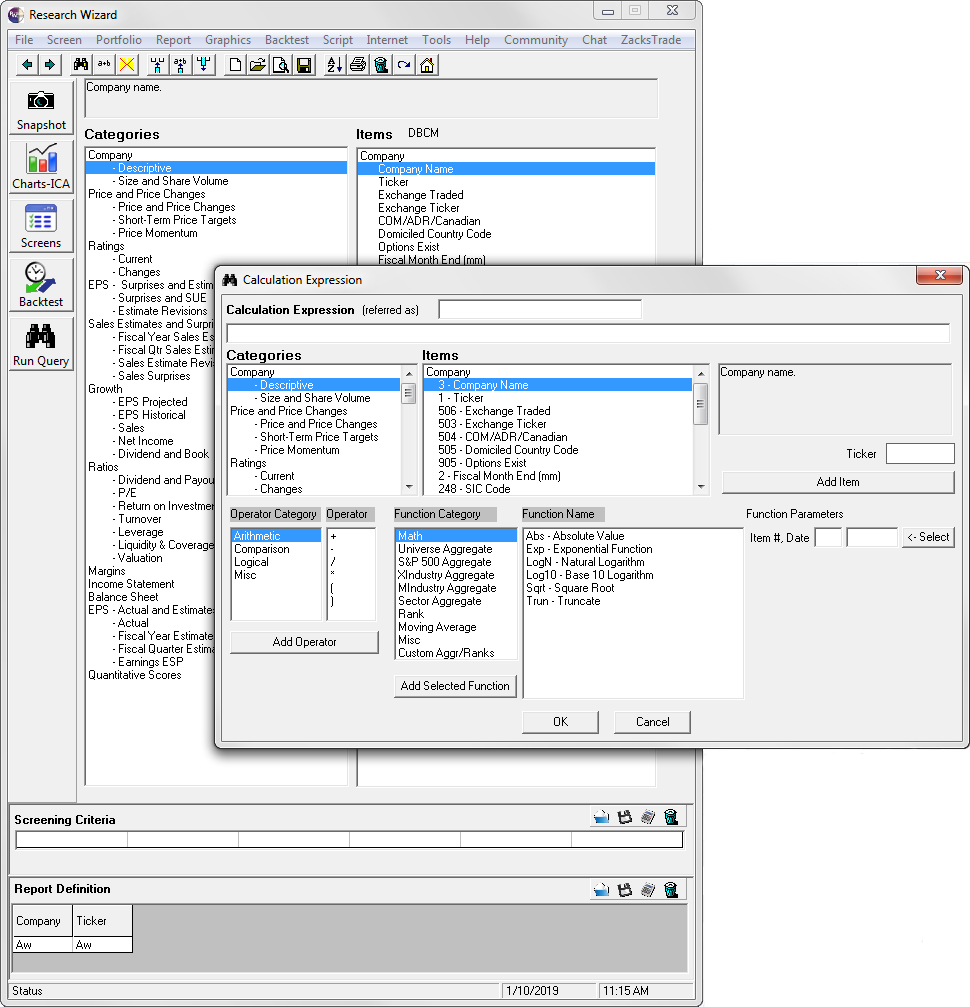The image size is (970, 1007).
Task: Open the ZacksTrade menu
Action: pyautogui.click(x=651, y=40)
